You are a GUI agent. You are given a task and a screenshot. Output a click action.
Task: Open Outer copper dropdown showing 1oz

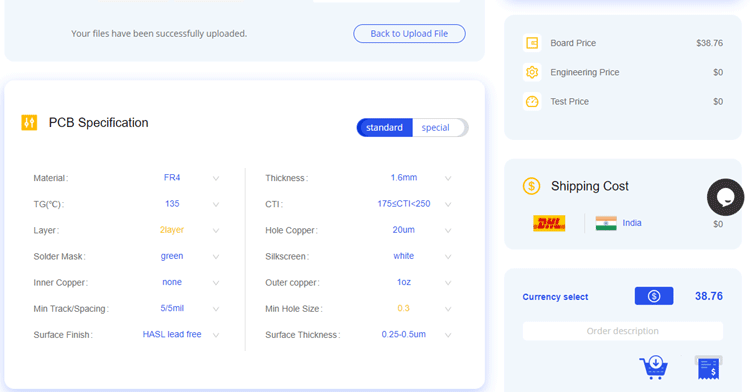click(414, 283)
